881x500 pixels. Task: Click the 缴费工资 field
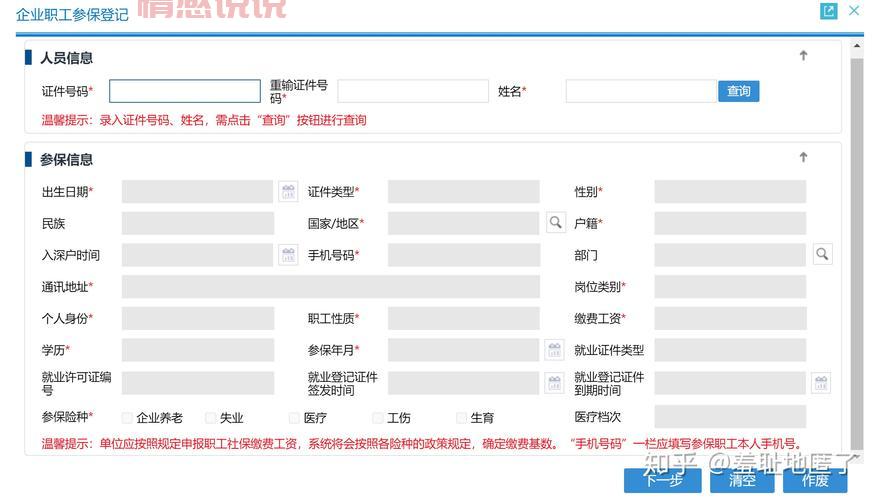(x=730, y=319)
